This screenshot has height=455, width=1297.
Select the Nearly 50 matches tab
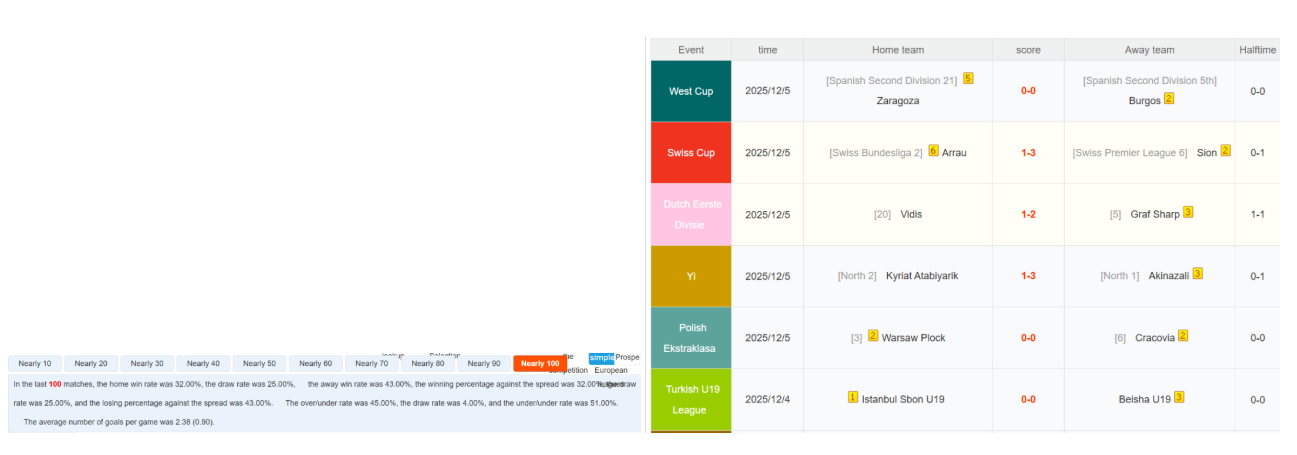coord(259,364)
